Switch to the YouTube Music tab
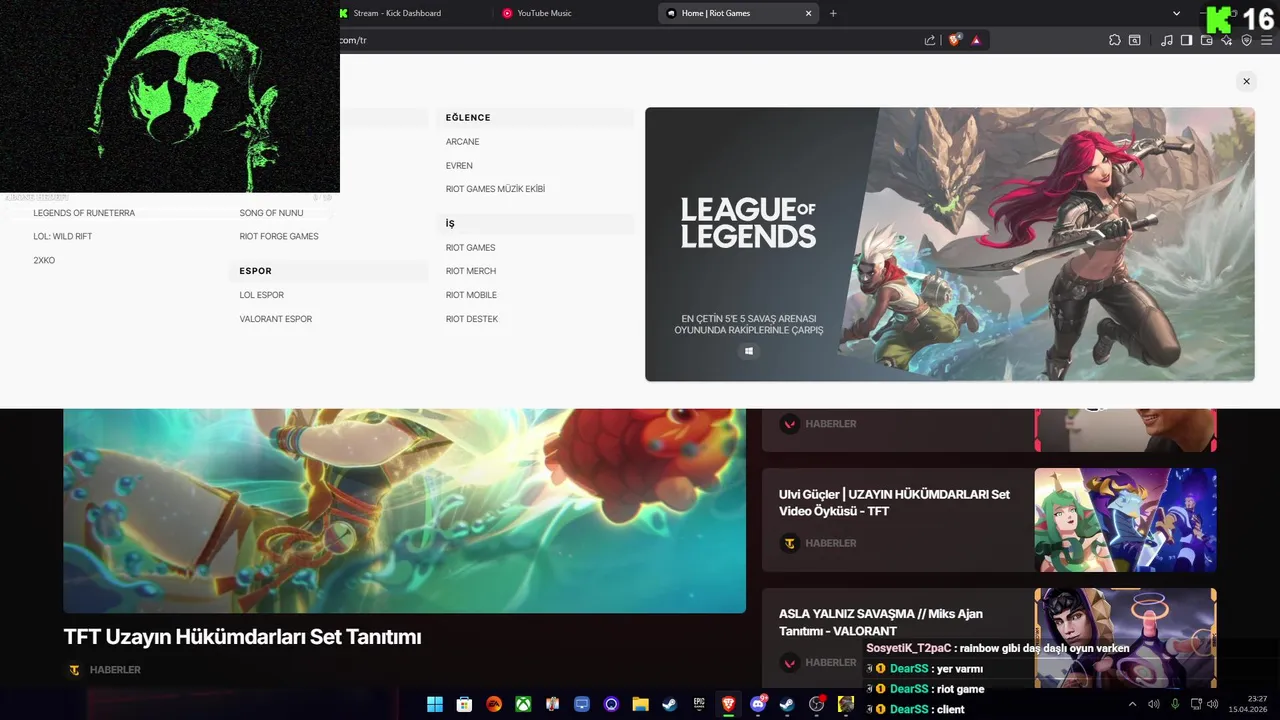Image resolution: width=1280 pixels, height=720 pixels. (x=544, y=13)
